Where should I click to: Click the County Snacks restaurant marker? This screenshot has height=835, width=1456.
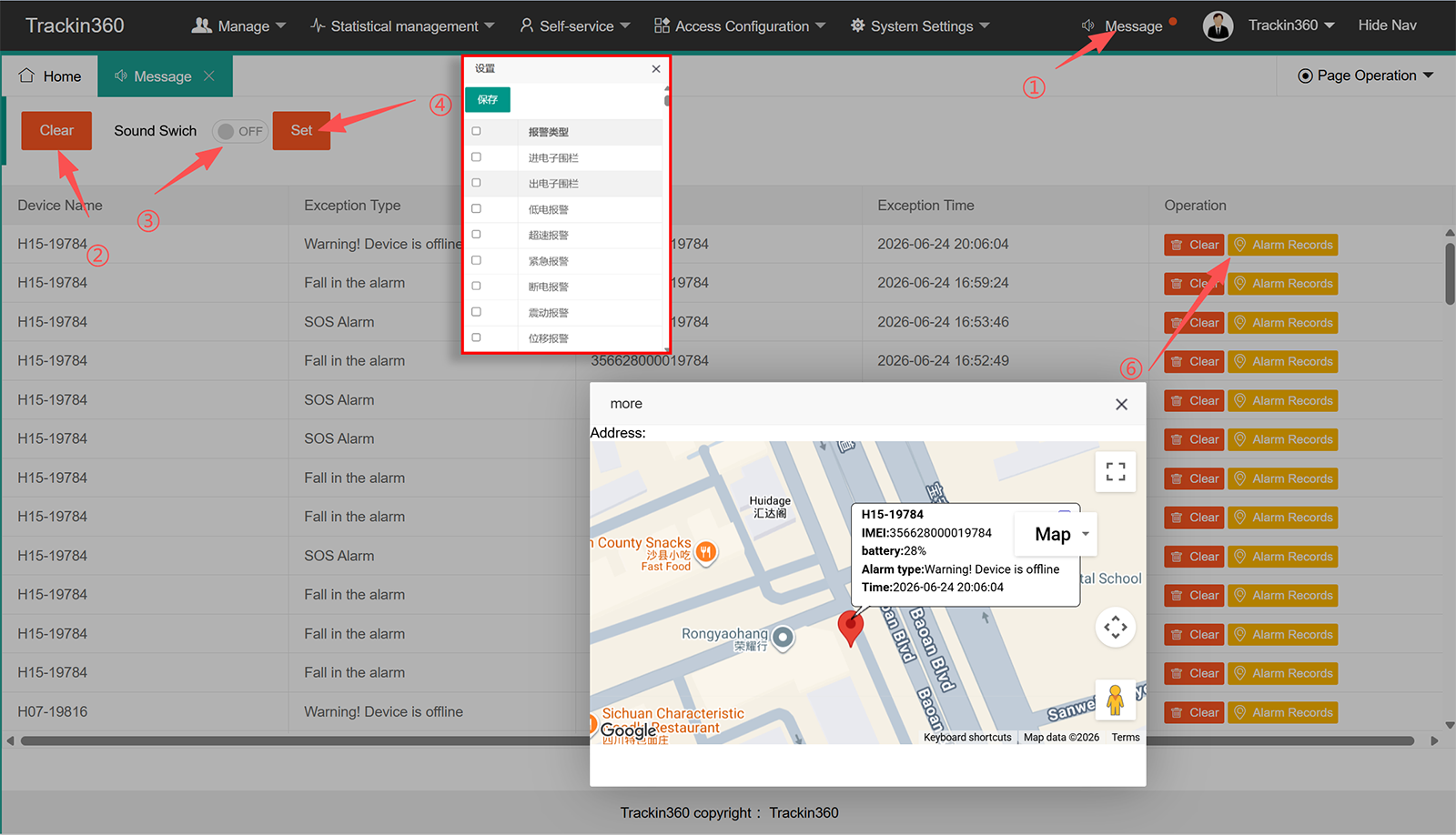tap(706, 551)
